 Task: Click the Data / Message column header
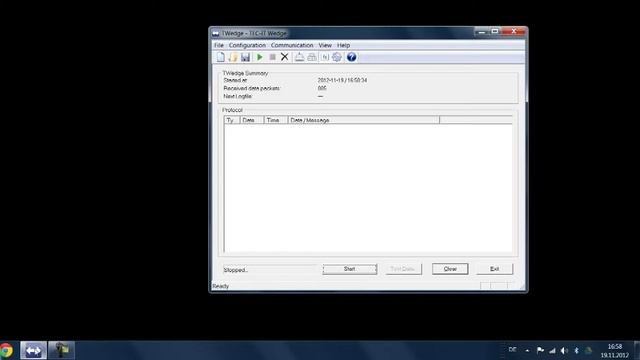[x=364, y=120]
